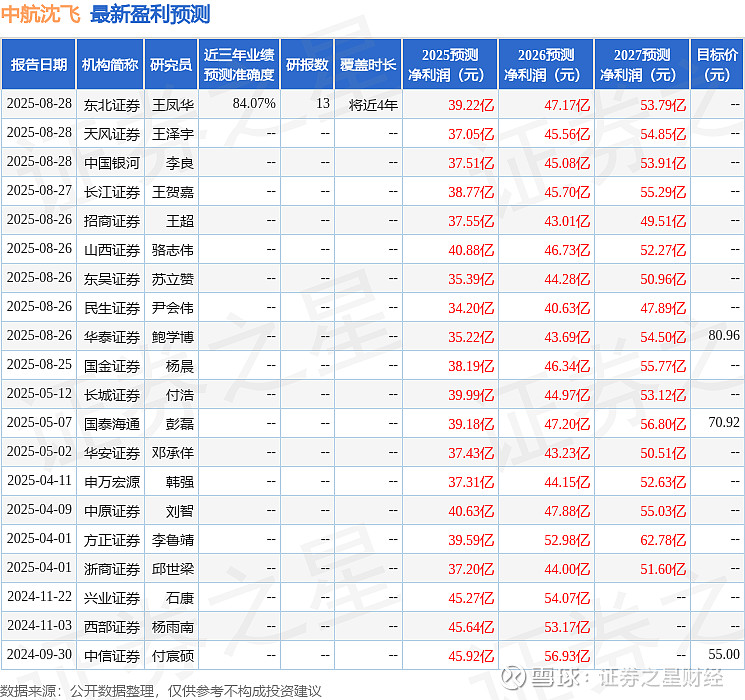745x700 pixels.
Task: Click the 目标价 column header
Action: point(717,65)
